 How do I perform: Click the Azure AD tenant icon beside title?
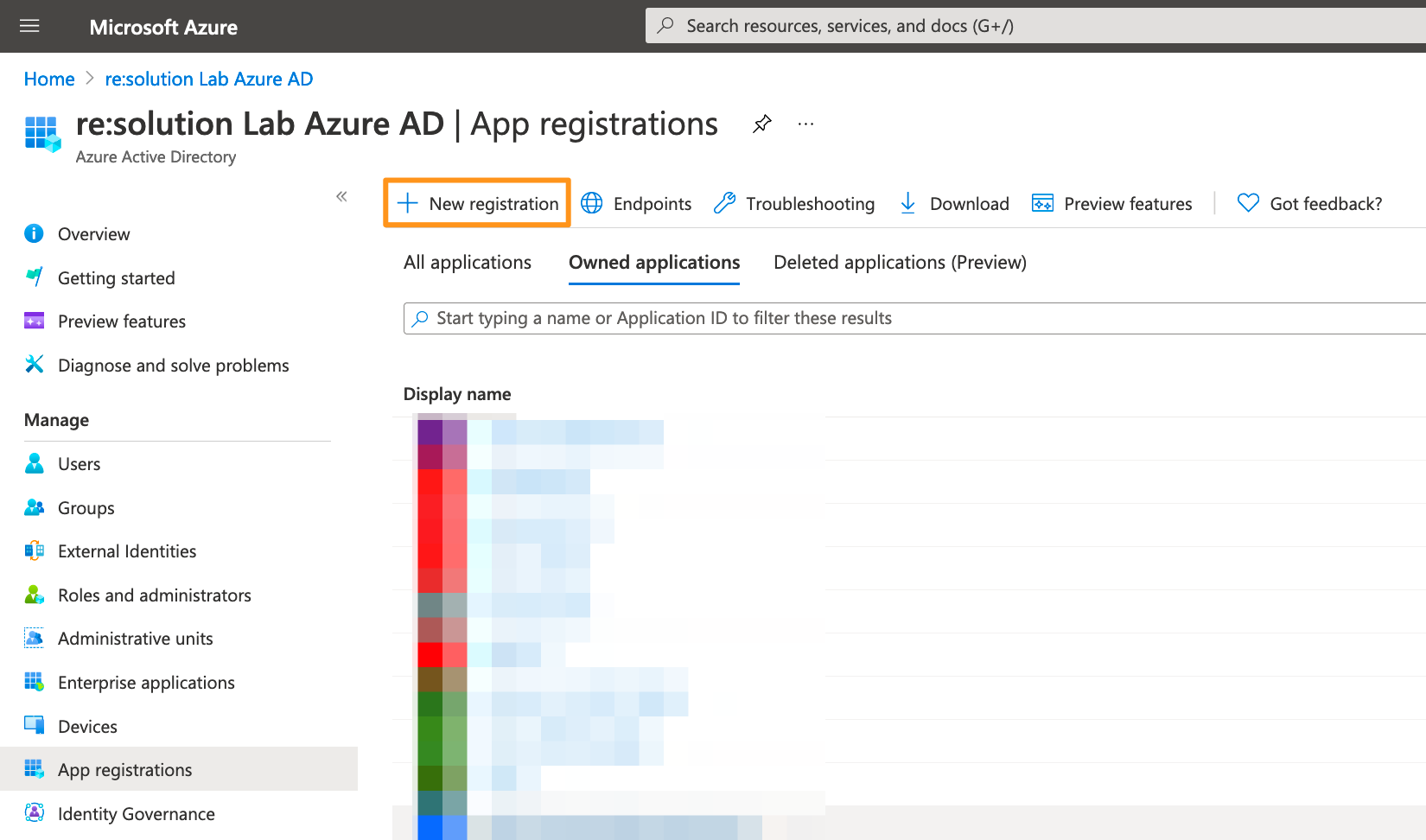click(x=43, y=134)
